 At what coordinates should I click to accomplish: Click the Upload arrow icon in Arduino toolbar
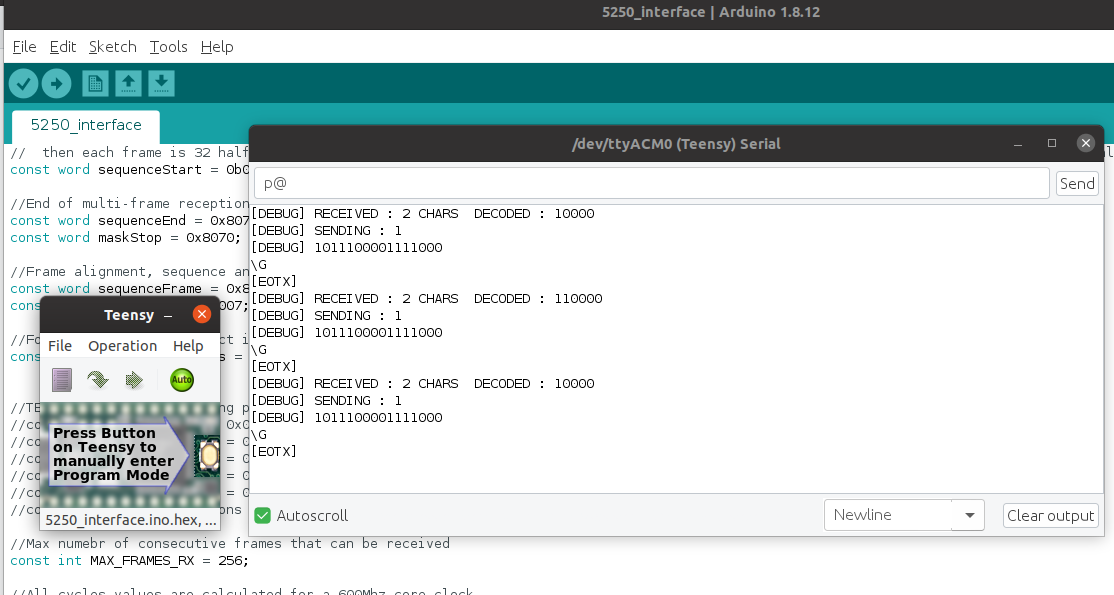coord(57,83)
